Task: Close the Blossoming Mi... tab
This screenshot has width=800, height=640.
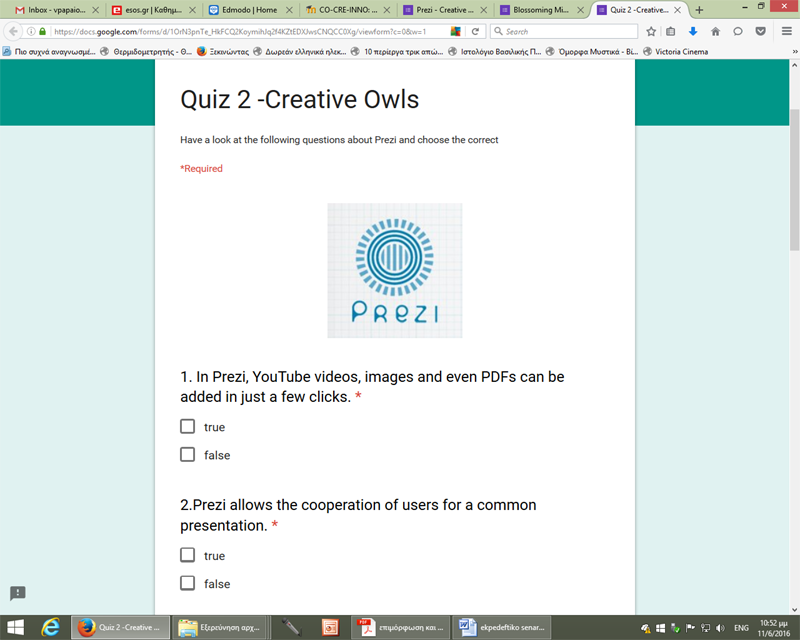Action: pyautogui.click(x=581, y=10)
